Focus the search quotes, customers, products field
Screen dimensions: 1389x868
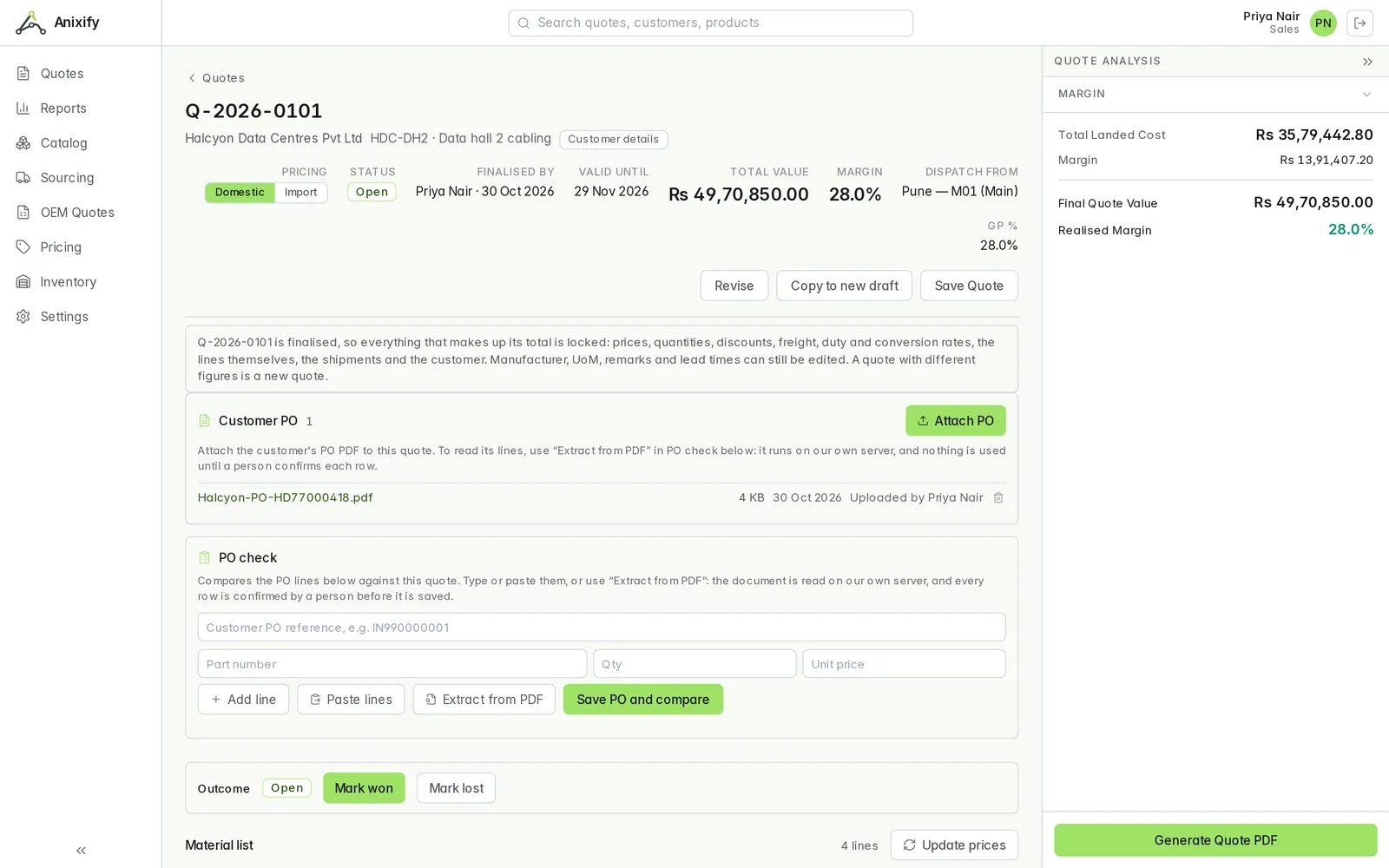pyautogui.click(x=710, y=23)
